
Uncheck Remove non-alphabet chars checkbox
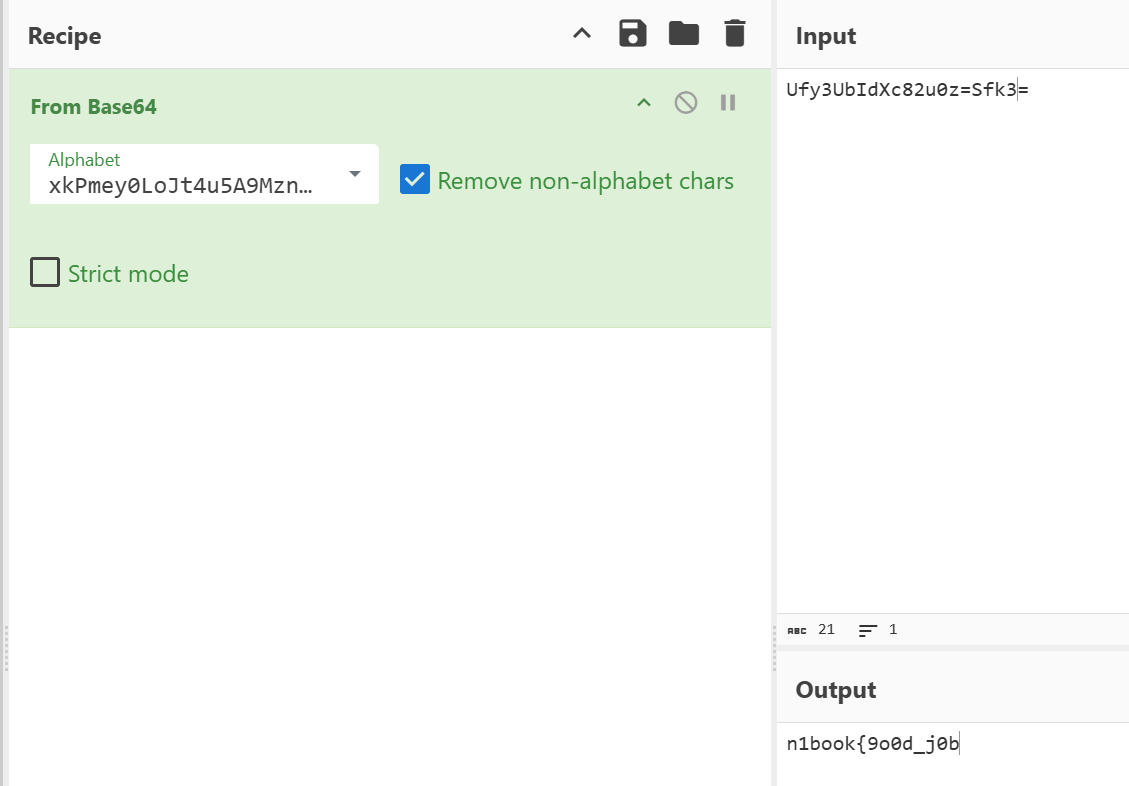coord(415,180)
